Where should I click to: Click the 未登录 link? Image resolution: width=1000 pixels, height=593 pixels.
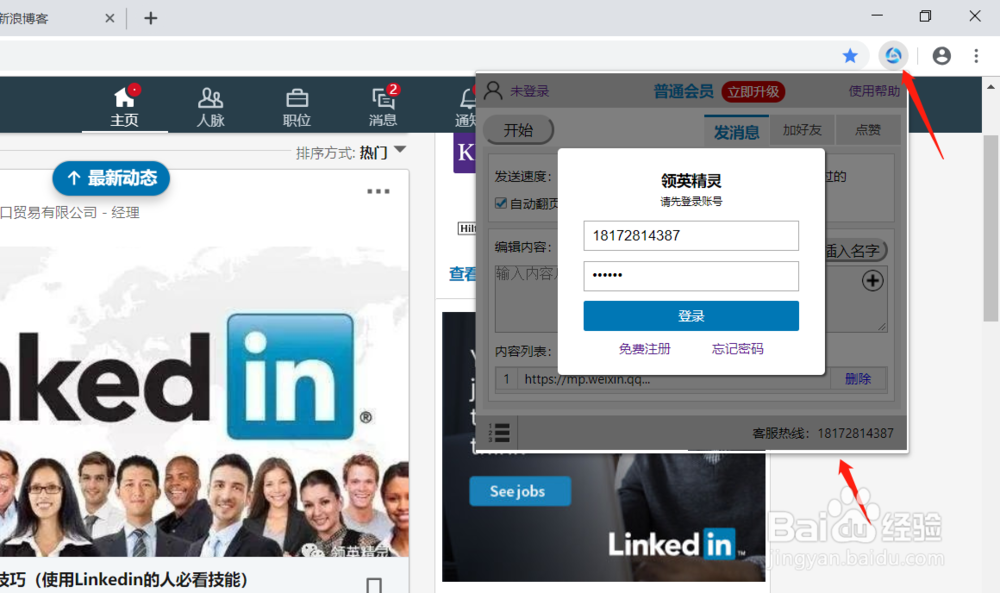[529, 91]
